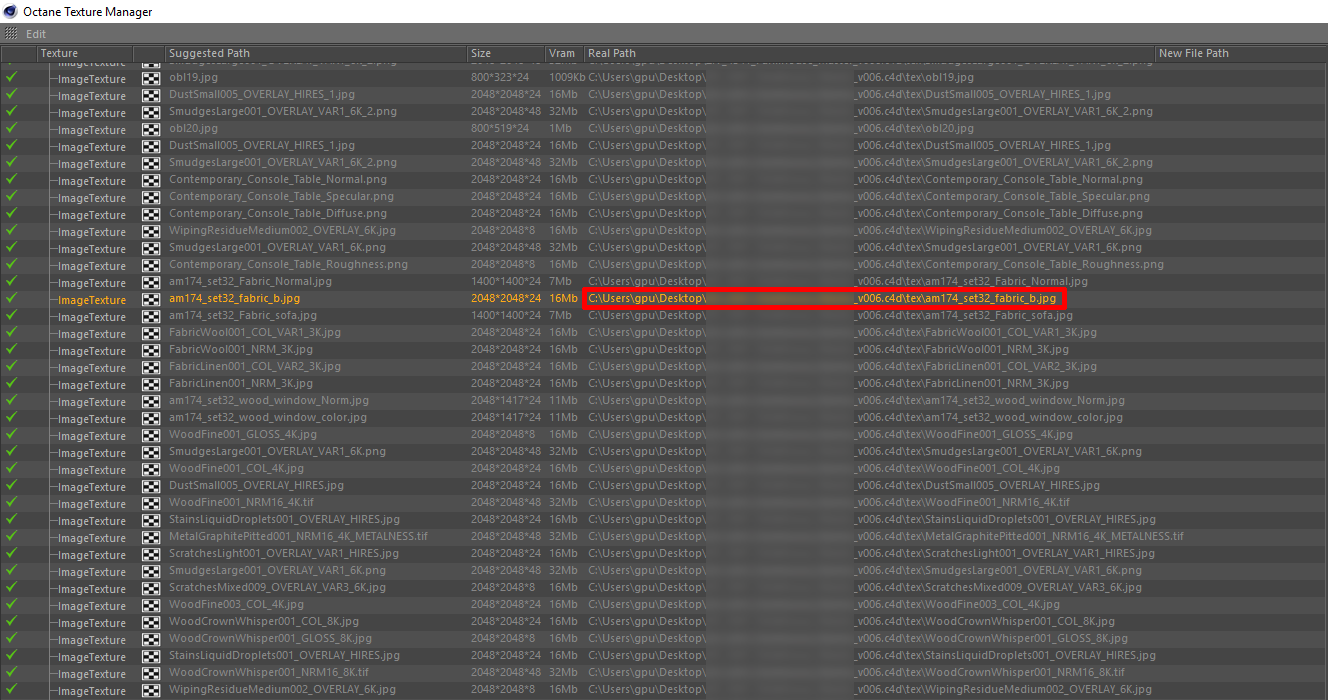Click checker icon for FabricWool001_NRM_3K.jpg
Image resolution: width=1328 pixels, height=700 pixels.
click(x=151, y=350)
